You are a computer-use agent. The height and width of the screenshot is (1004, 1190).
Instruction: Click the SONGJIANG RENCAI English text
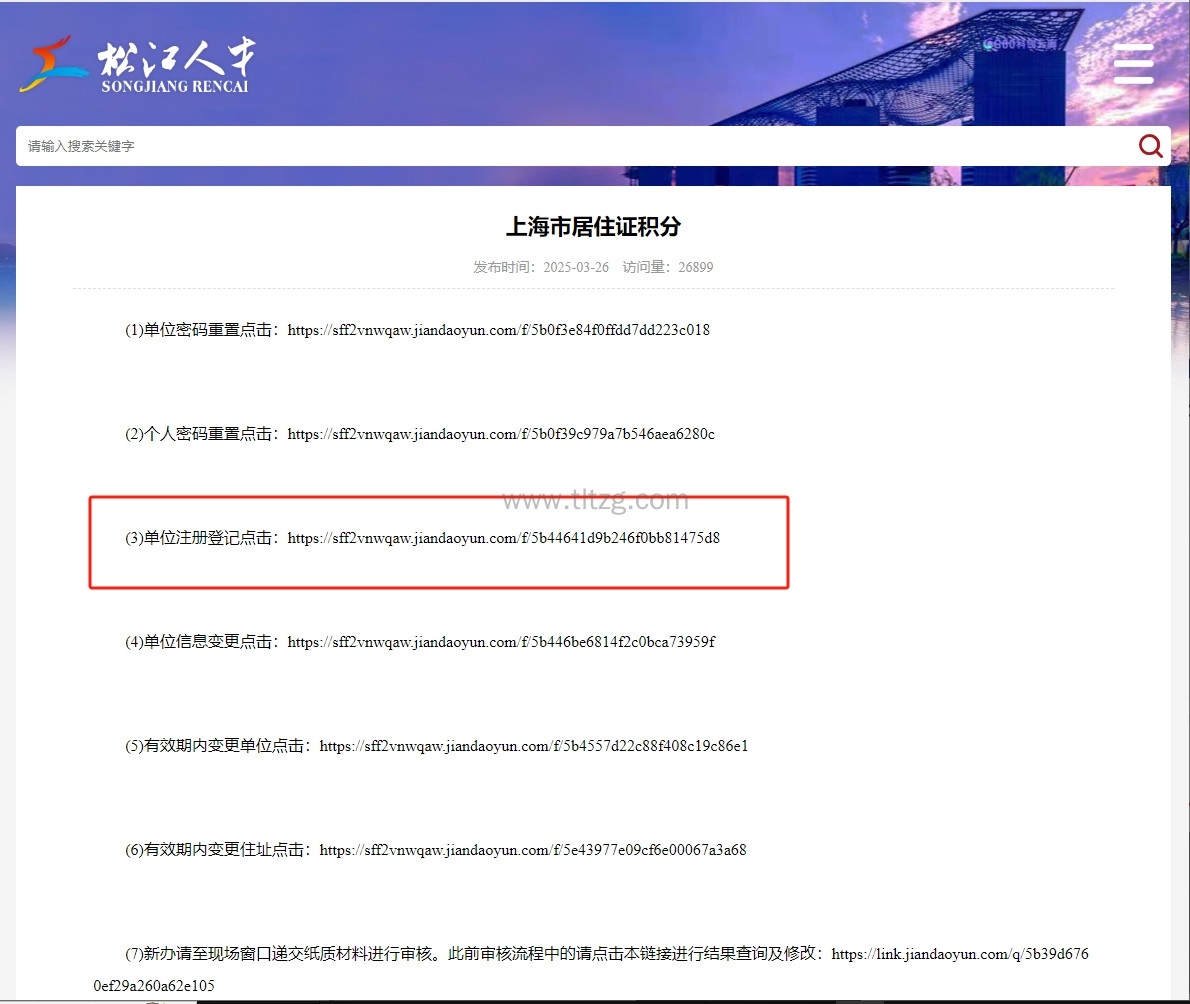175,87
